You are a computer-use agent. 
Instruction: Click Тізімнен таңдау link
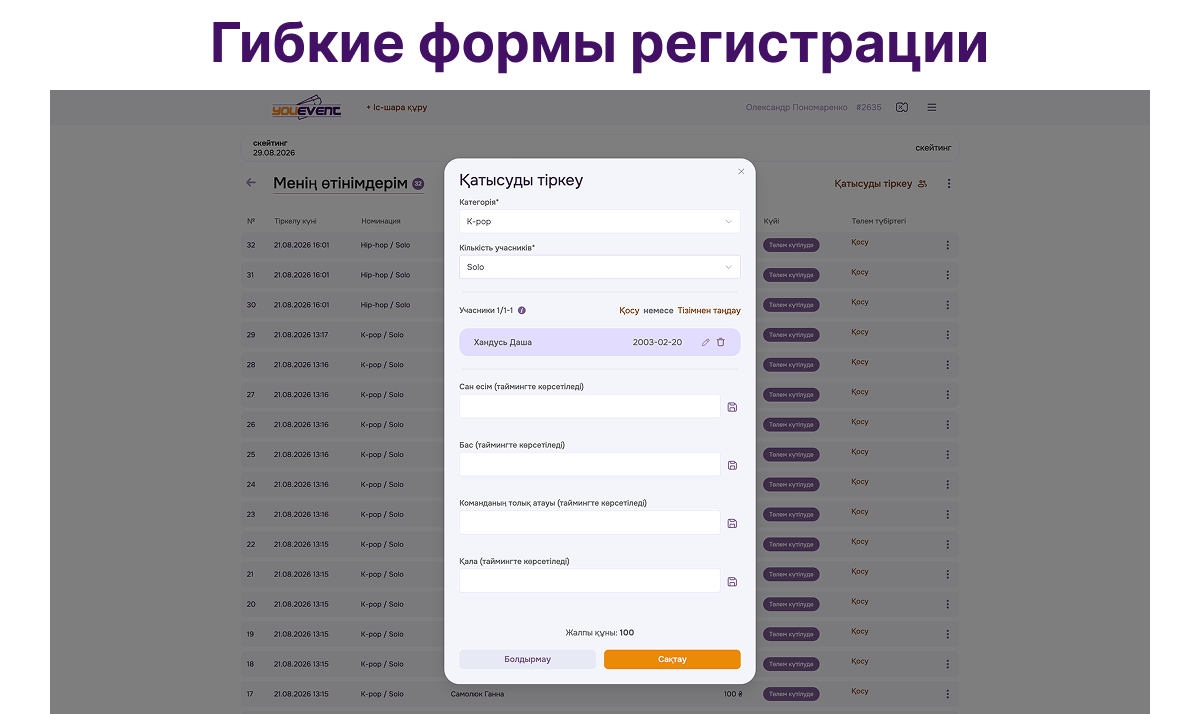(x=709, y=310)
